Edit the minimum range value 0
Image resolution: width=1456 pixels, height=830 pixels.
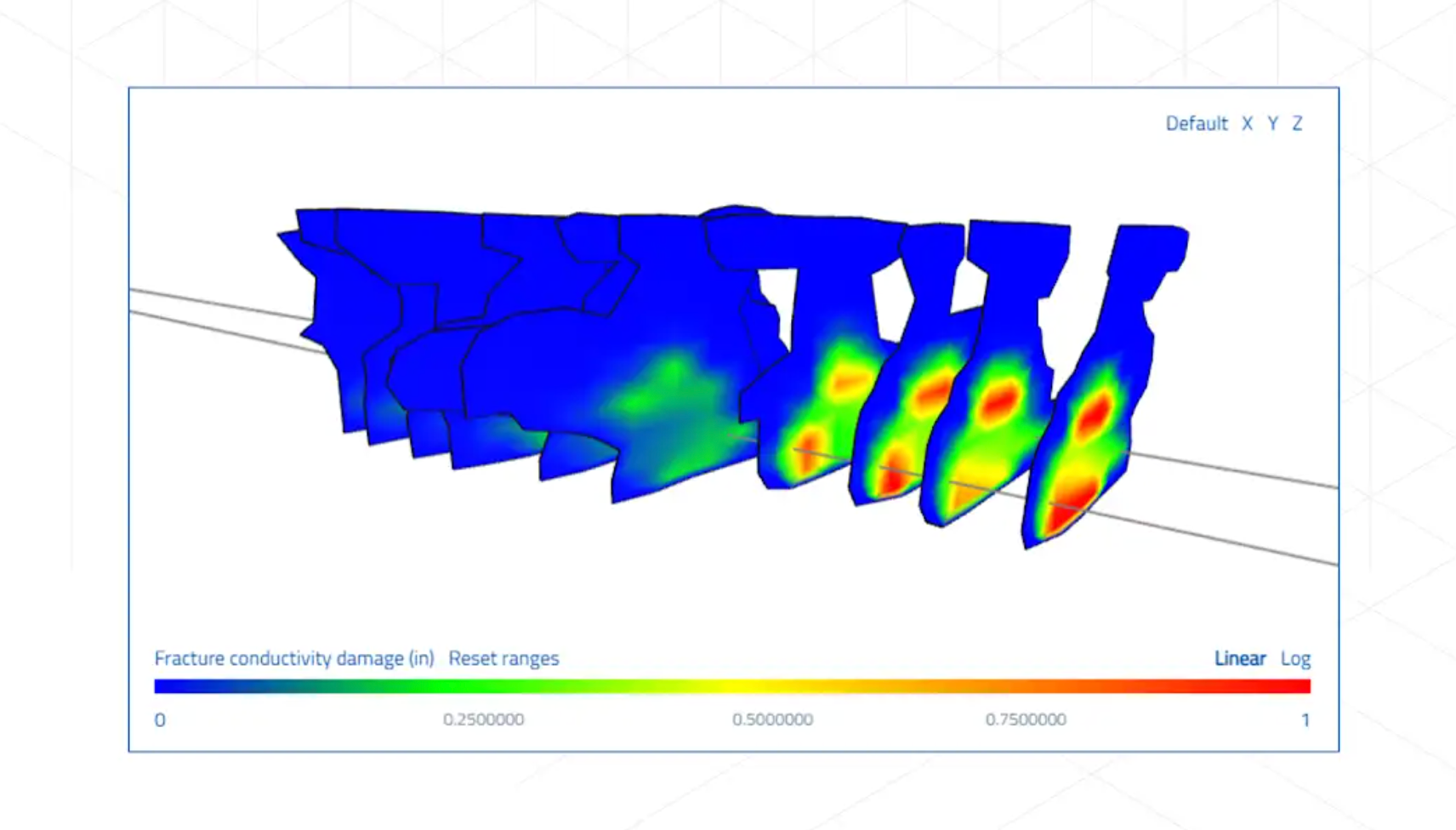click(x=160, y=720)
